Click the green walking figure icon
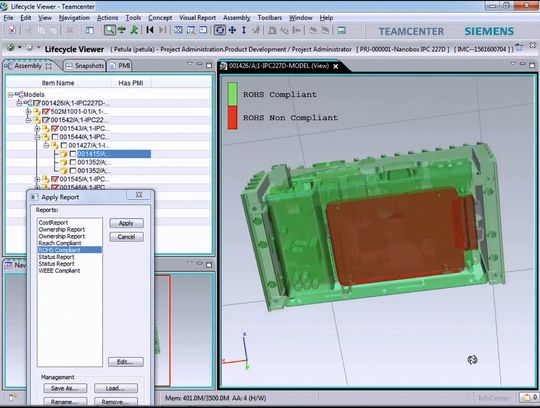 pos(134,30)
